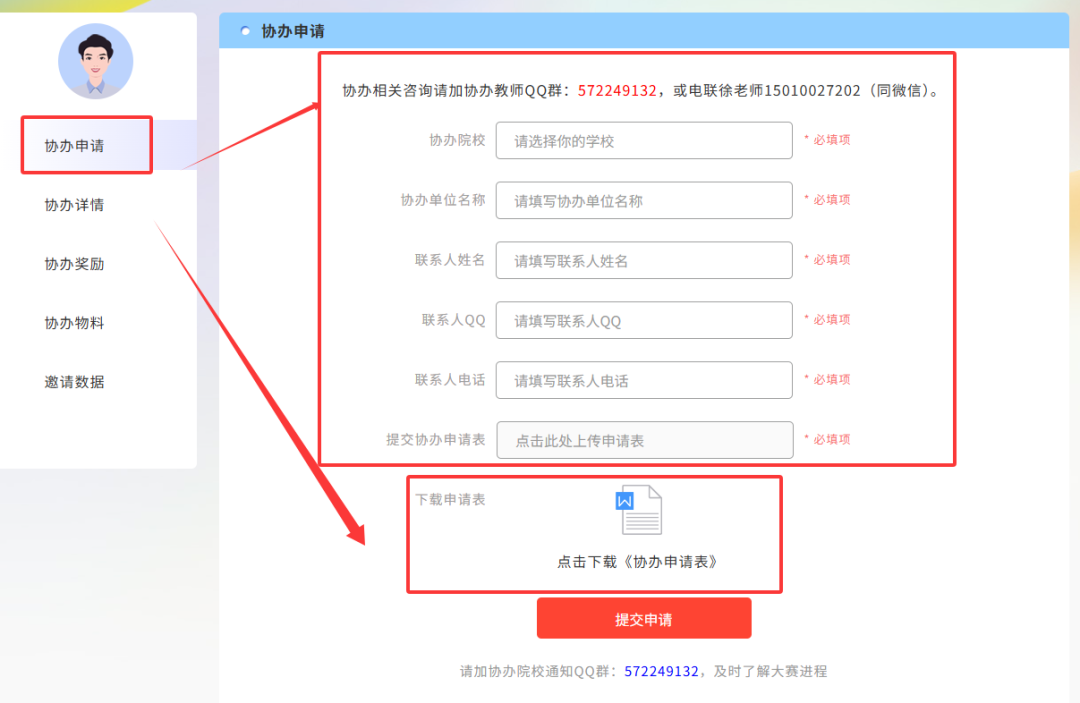Image resolution: width=1080 pixels, height=703 pixels.
Task: Open 邀请数据 in the sidebar
Action: [x=74, y=382]
